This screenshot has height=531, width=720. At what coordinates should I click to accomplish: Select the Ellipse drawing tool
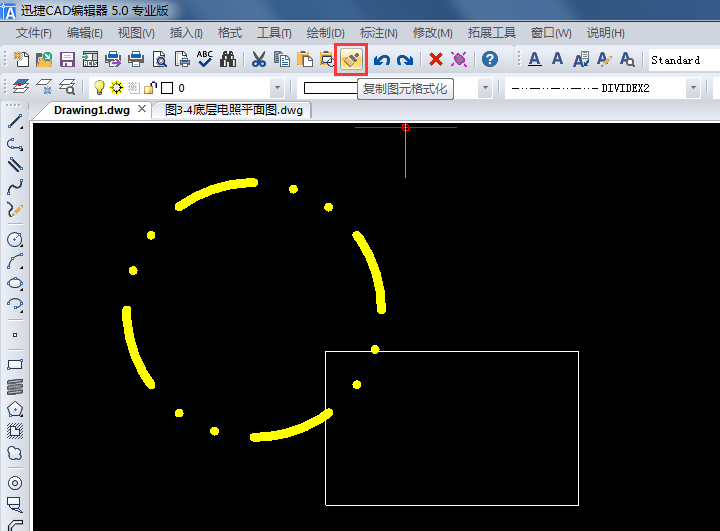click(x=15, y=283)
